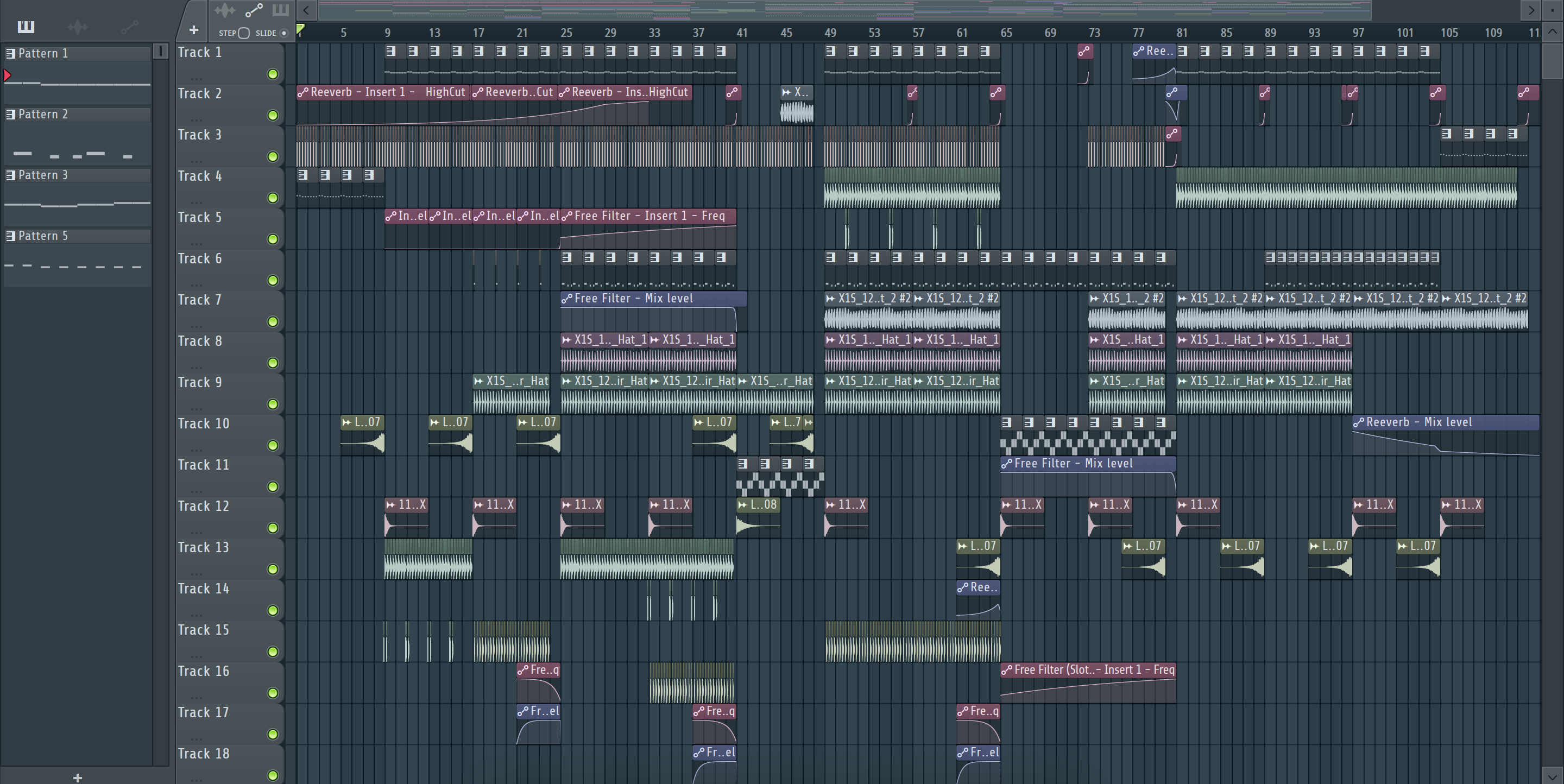Select pattern clip focus icon in playlist header

(281, 10)
